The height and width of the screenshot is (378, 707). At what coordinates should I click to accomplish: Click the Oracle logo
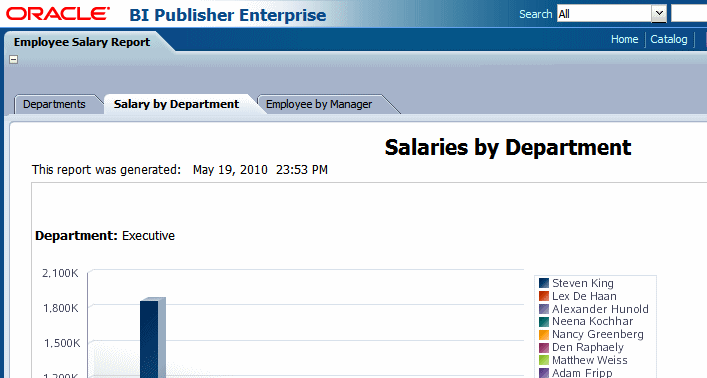58,14
